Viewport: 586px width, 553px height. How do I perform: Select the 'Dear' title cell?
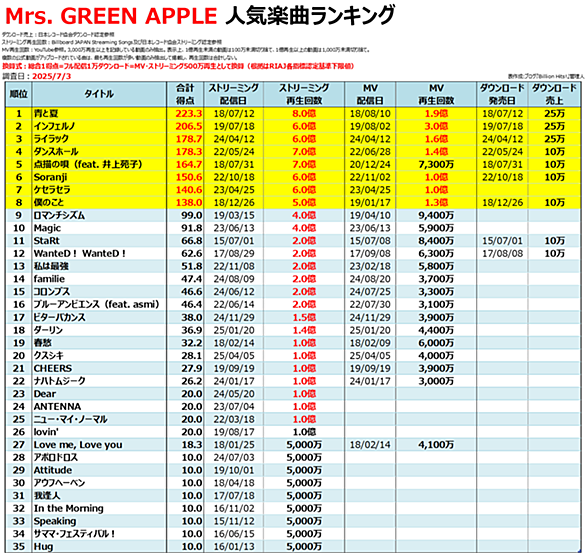point(99,394)
